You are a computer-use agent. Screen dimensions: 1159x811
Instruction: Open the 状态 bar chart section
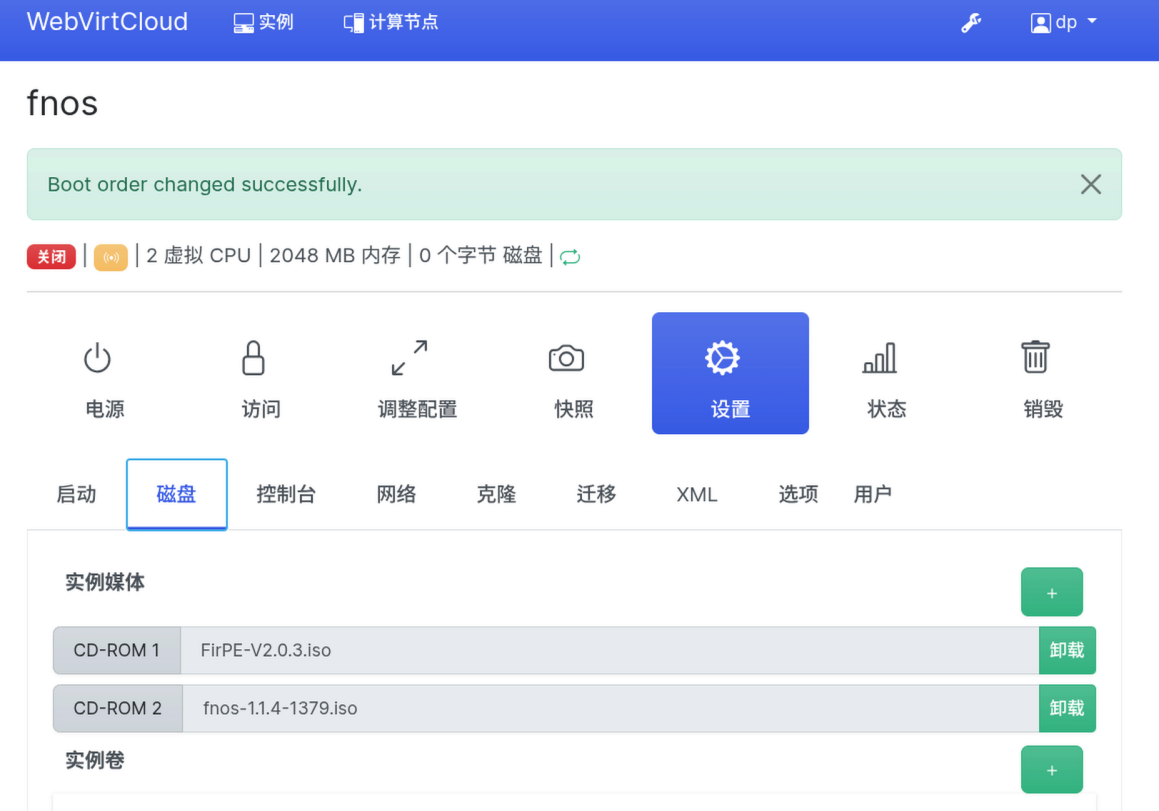[x=886, y=373]
